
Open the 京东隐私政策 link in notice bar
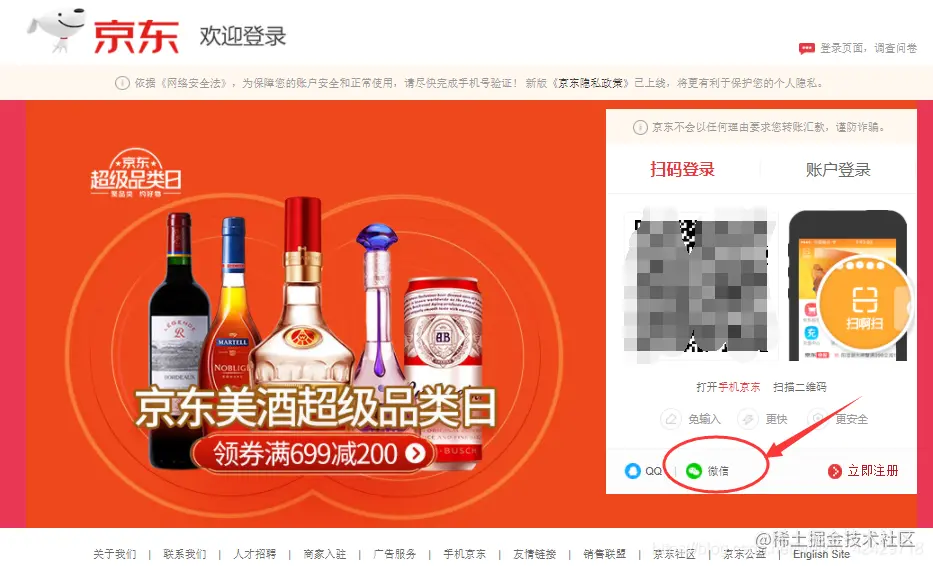591,83
